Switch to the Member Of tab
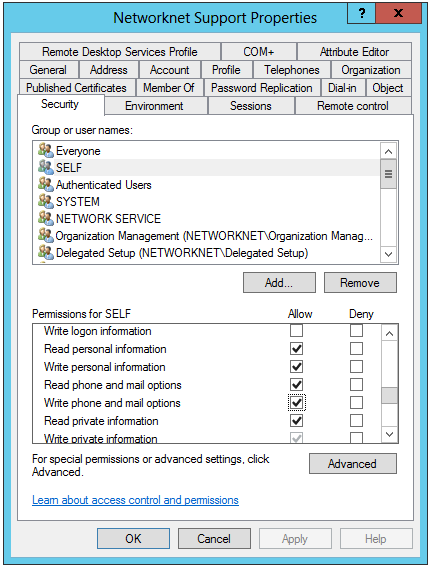The width and height of the screenshot is (431, 567). (168, 88)
